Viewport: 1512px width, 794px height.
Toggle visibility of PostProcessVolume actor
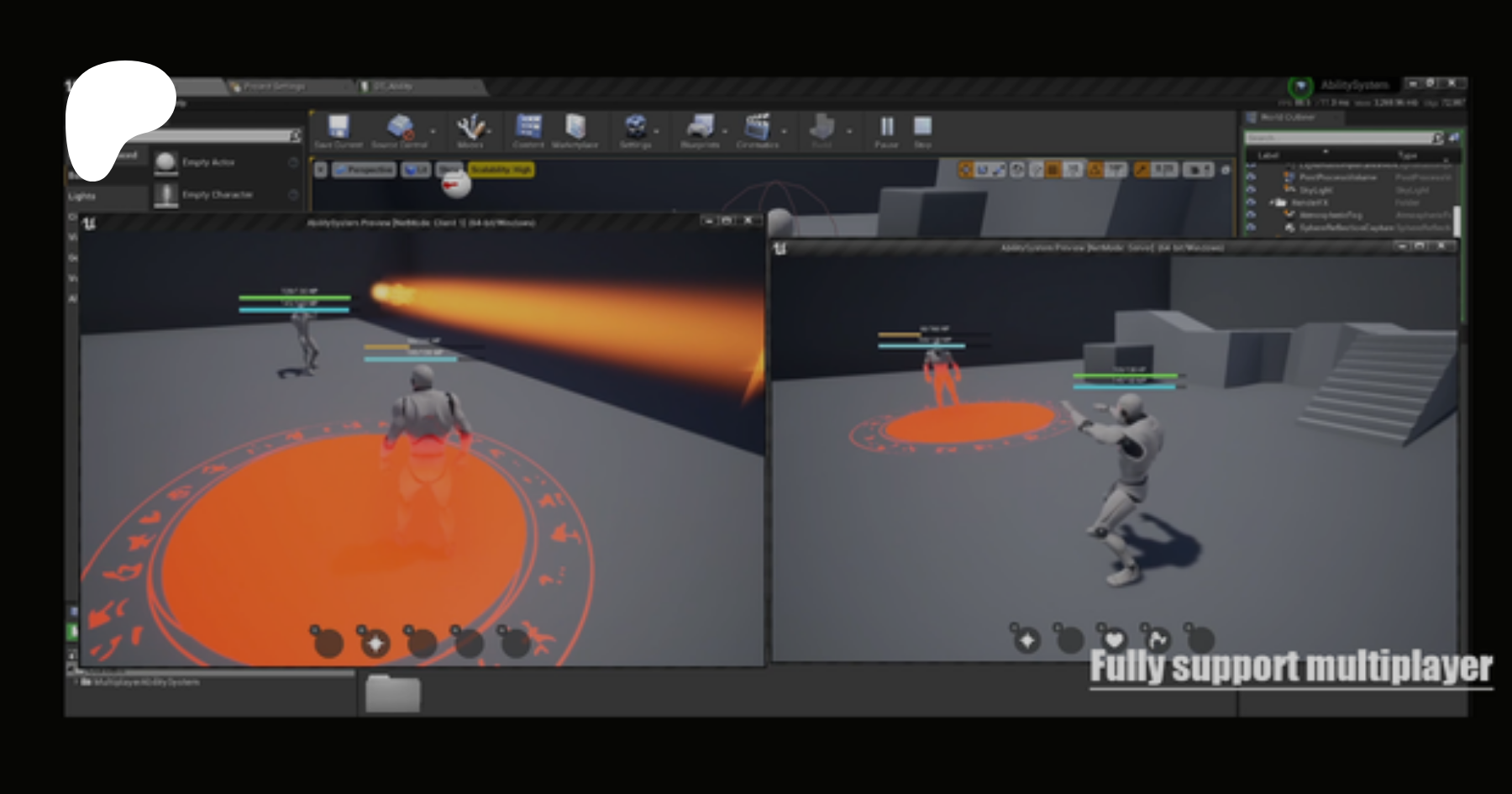tap(1251, 177)
